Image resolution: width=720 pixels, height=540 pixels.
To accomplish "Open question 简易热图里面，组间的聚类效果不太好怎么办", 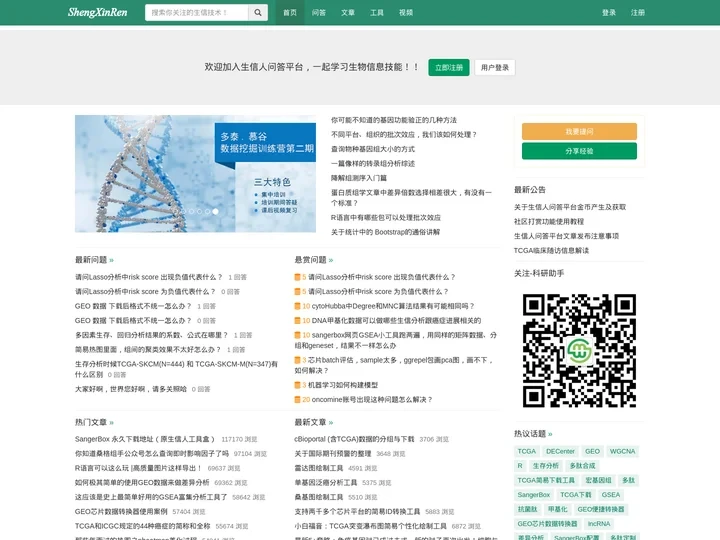I will [148, 350].
